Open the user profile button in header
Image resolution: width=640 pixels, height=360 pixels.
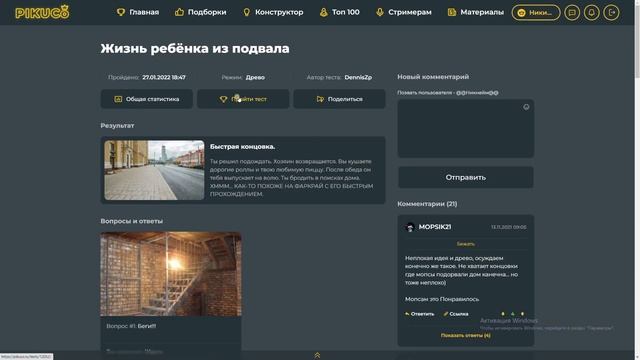(536, 13)
